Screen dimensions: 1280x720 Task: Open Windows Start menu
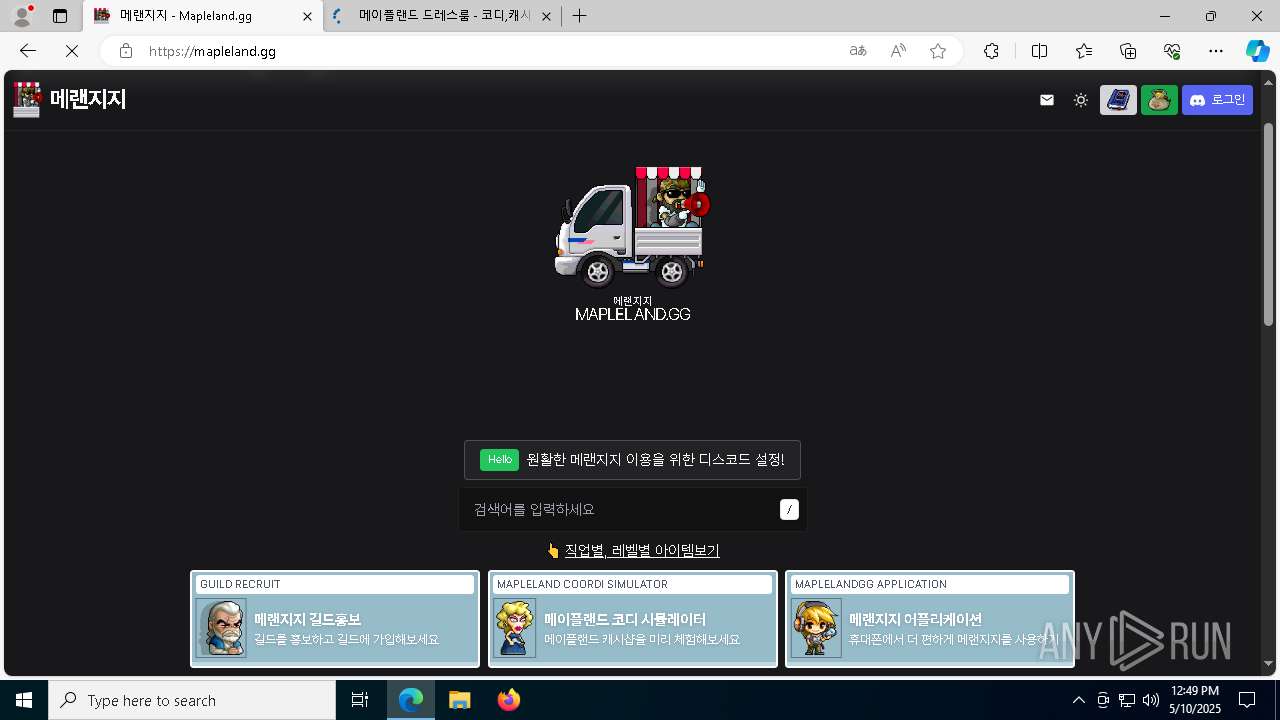click(24, 700)
